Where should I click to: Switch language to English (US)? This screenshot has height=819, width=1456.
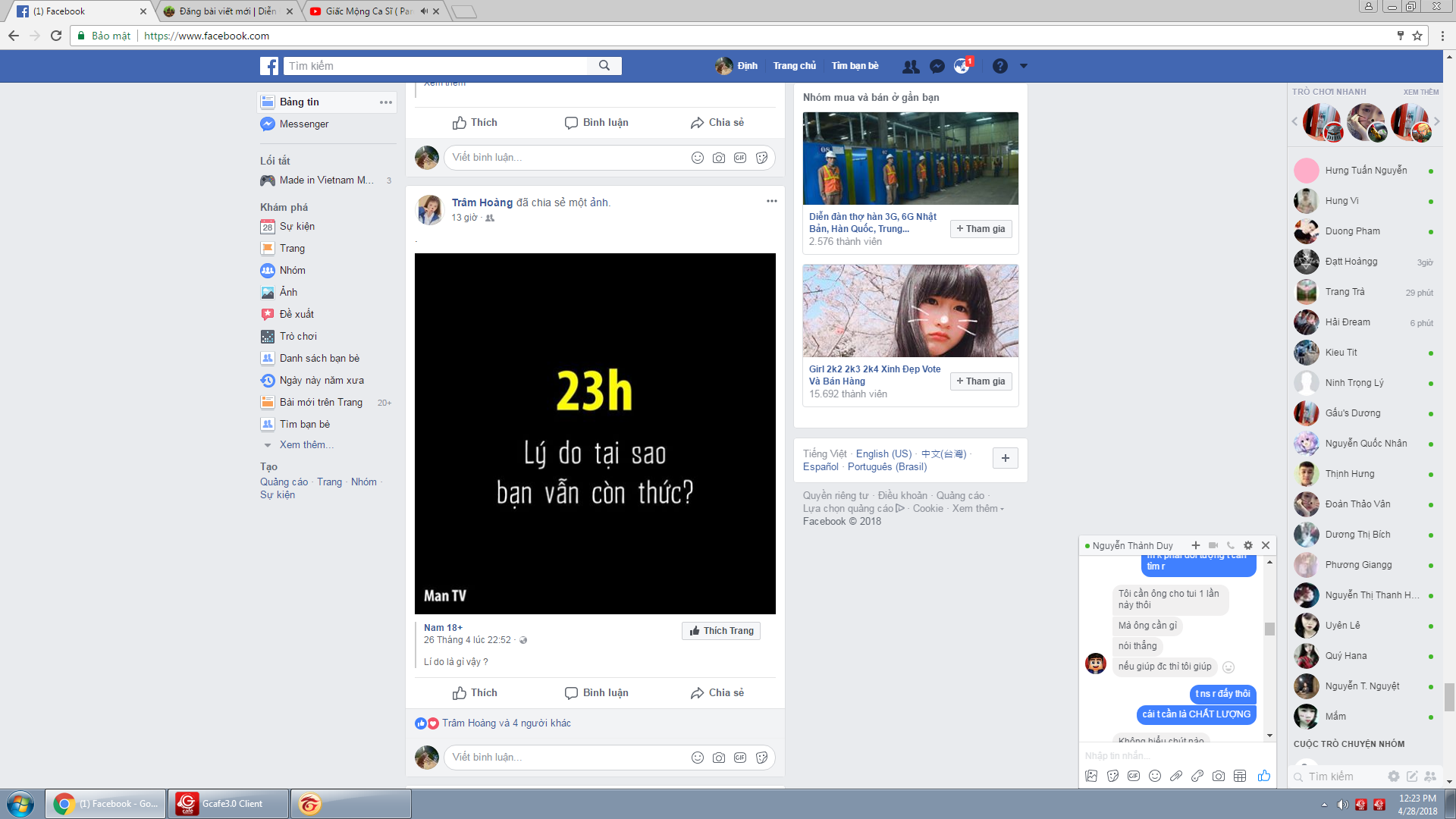pyautogui.click(x=883, y=454)
